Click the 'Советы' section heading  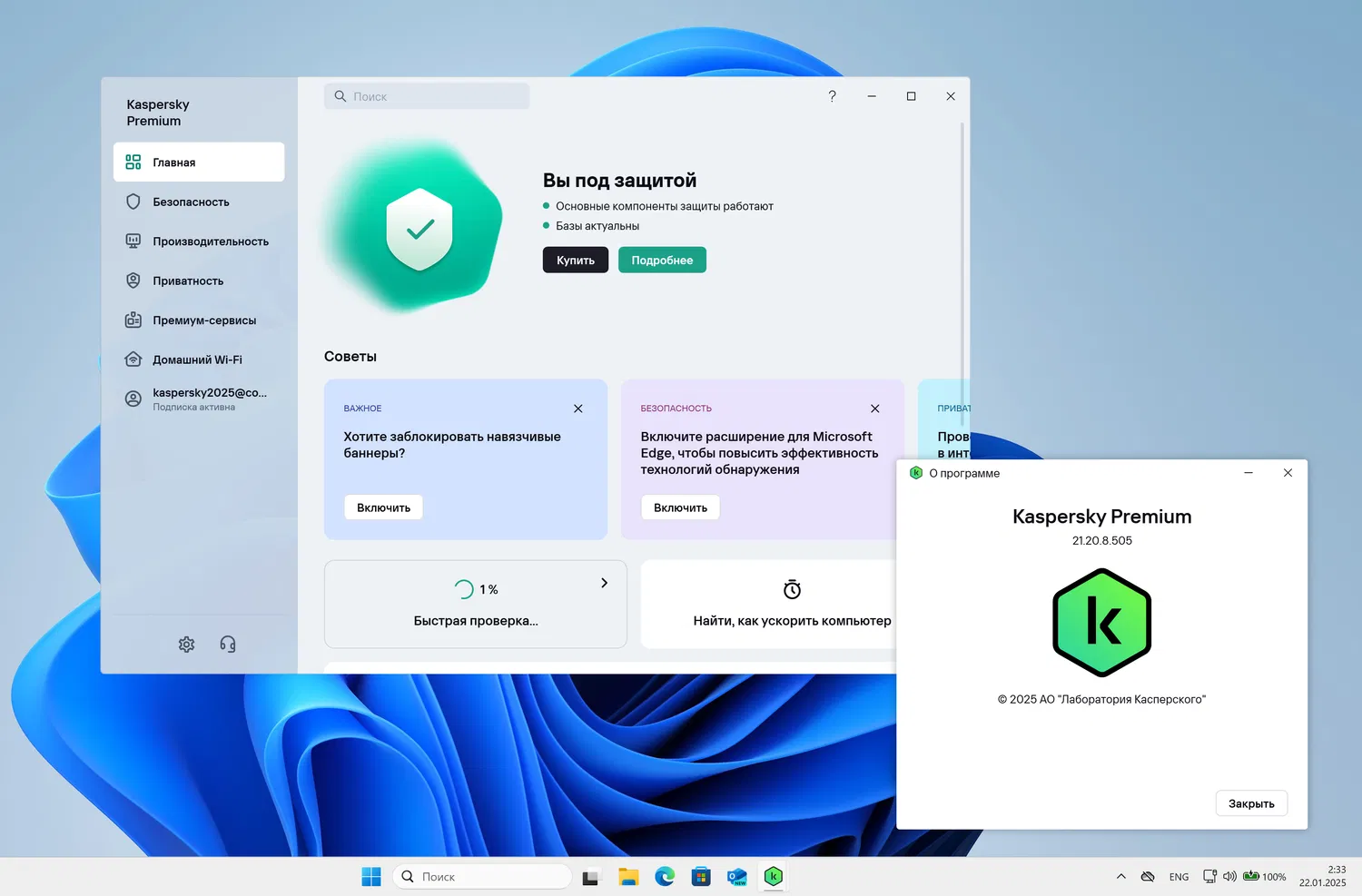350,357
